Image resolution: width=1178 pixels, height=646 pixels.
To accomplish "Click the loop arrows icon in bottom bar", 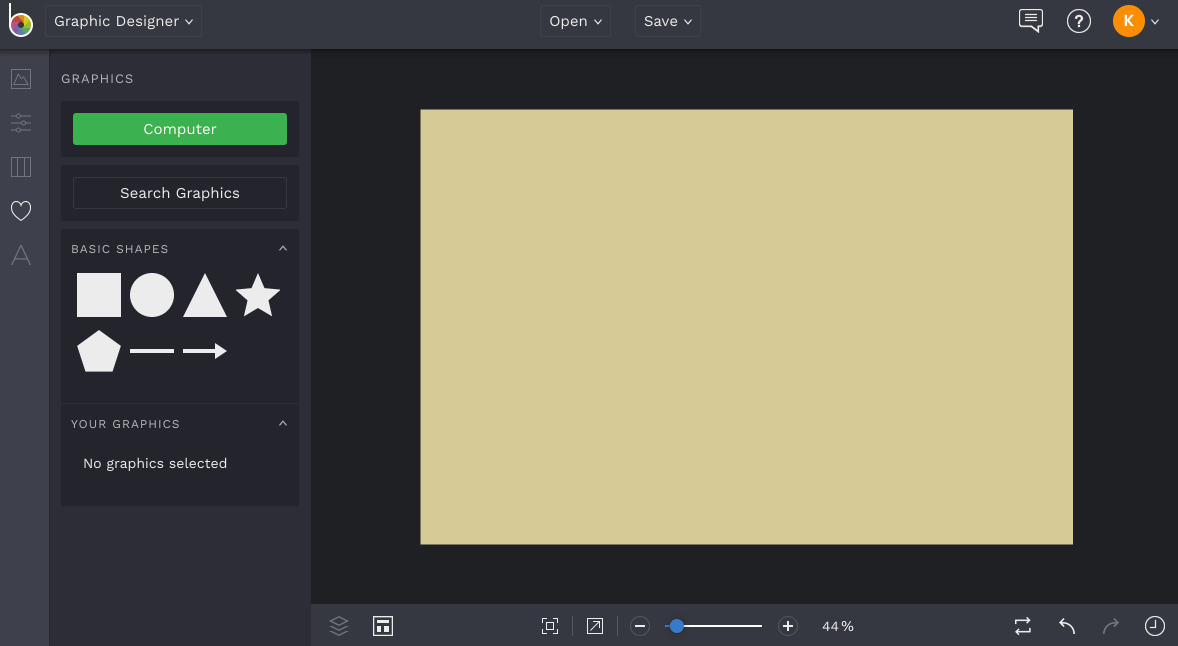I will 1022,626.
